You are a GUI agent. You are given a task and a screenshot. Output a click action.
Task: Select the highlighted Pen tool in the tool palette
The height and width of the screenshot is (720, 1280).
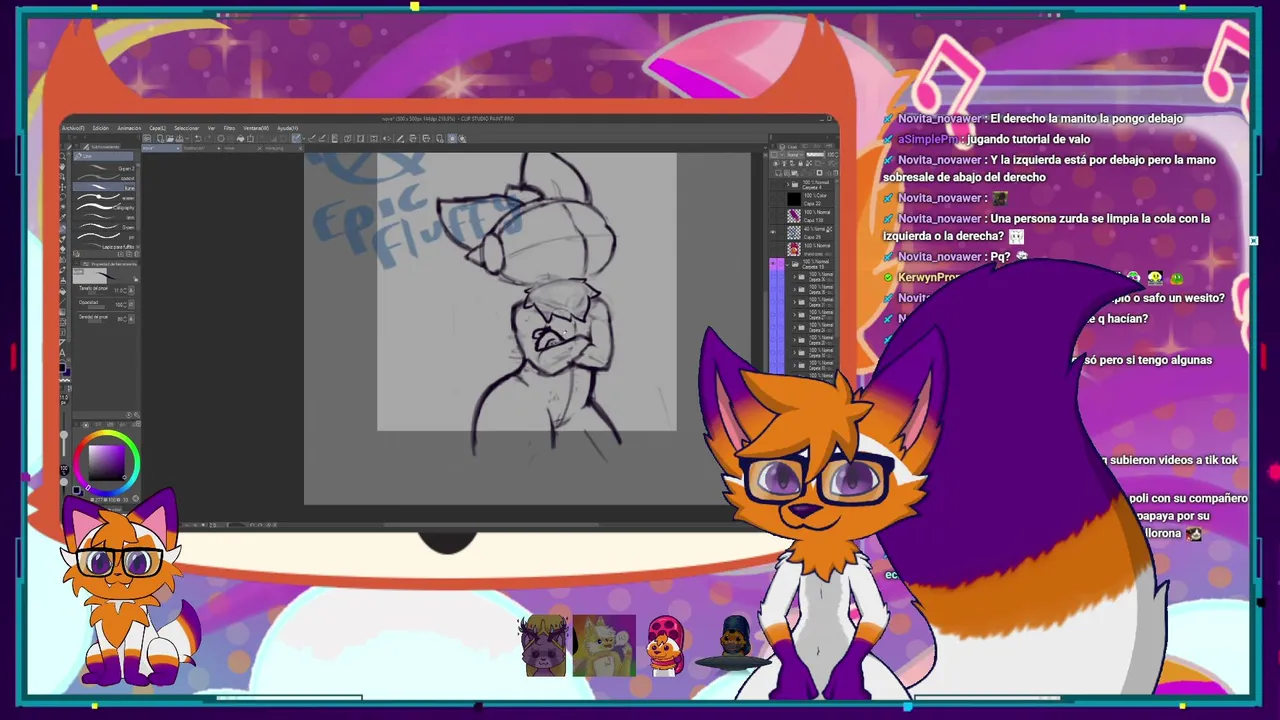tap(63, 228)
